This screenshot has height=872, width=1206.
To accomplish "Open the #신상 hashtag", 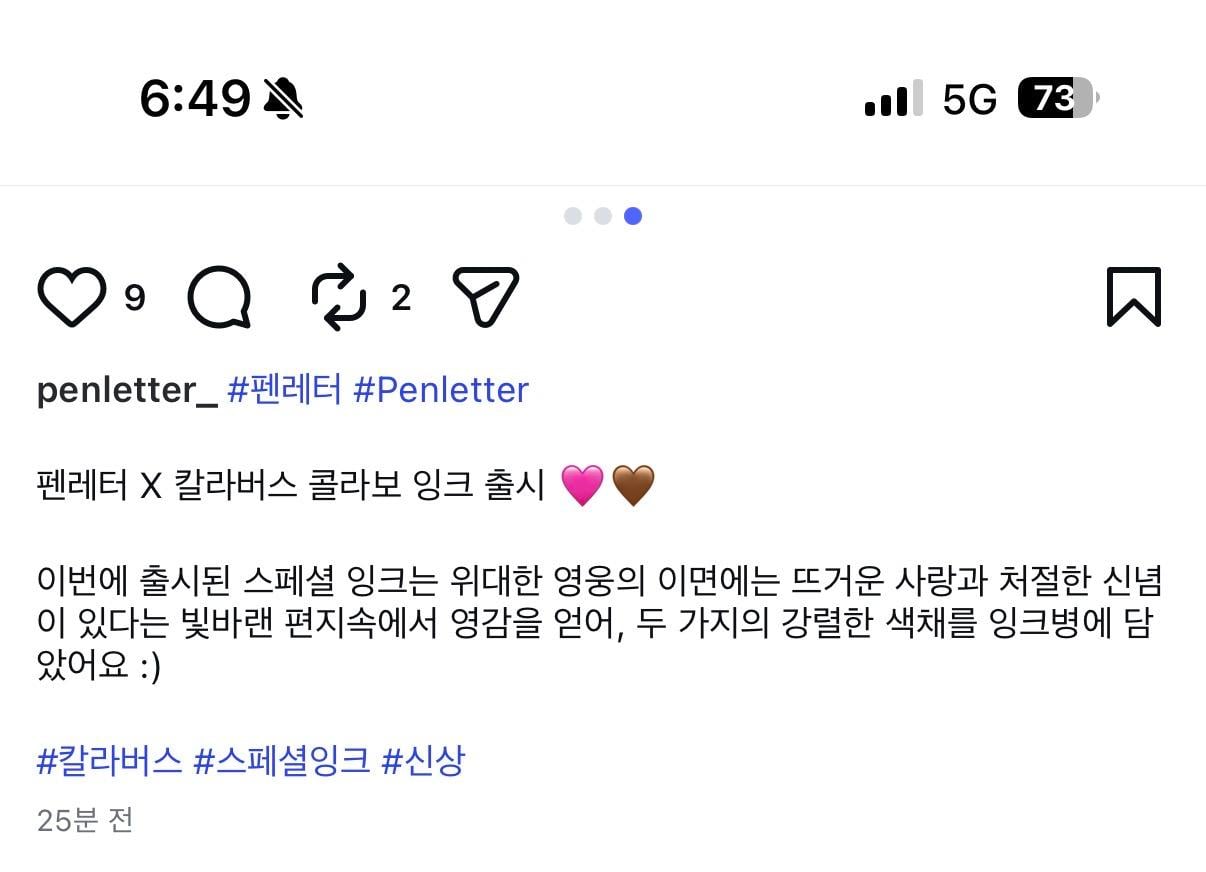I will point(423,762).
